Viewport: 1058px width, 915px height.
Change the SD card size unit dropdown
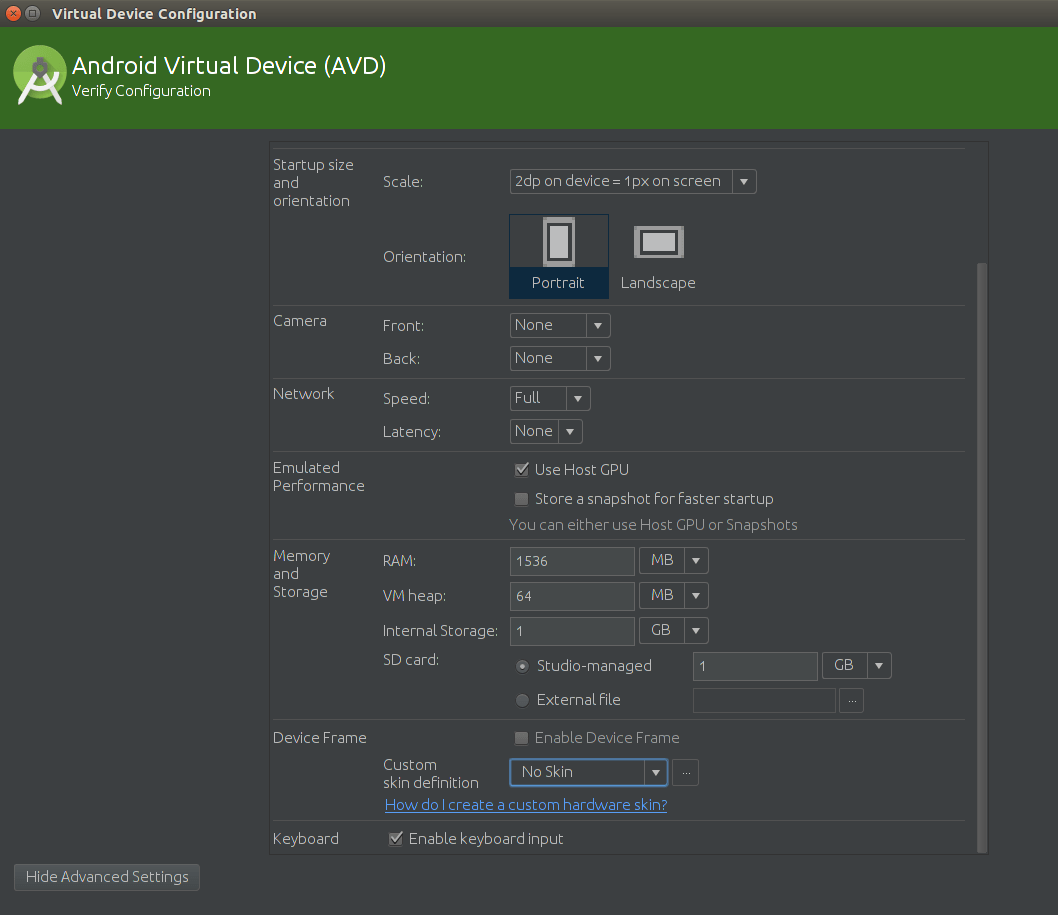(857, 666)
